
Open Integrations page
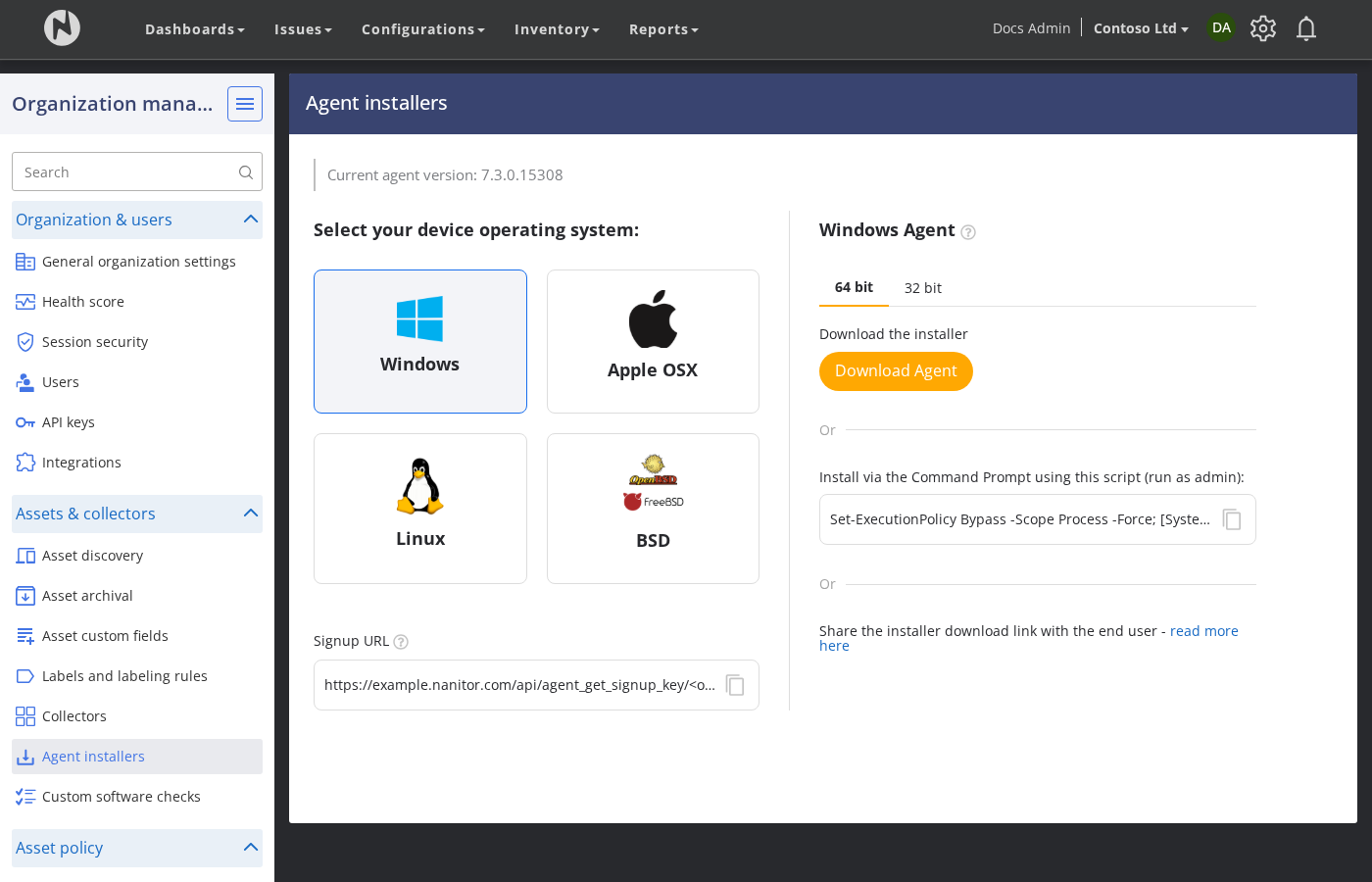click(137, 463)
